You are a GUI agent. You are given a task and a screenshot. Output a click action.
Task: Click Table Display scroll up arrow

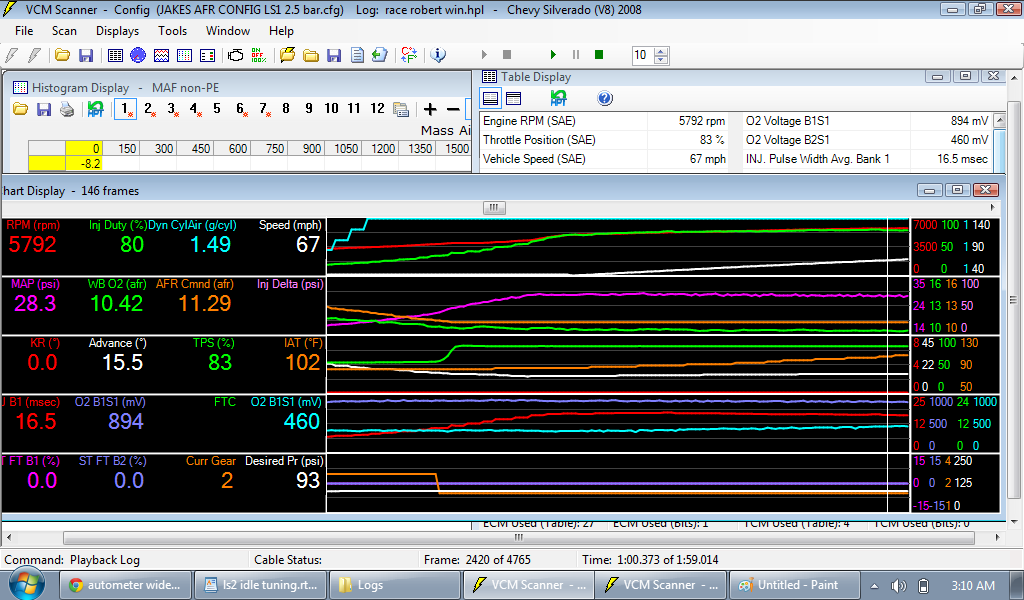tap(999, 121)
